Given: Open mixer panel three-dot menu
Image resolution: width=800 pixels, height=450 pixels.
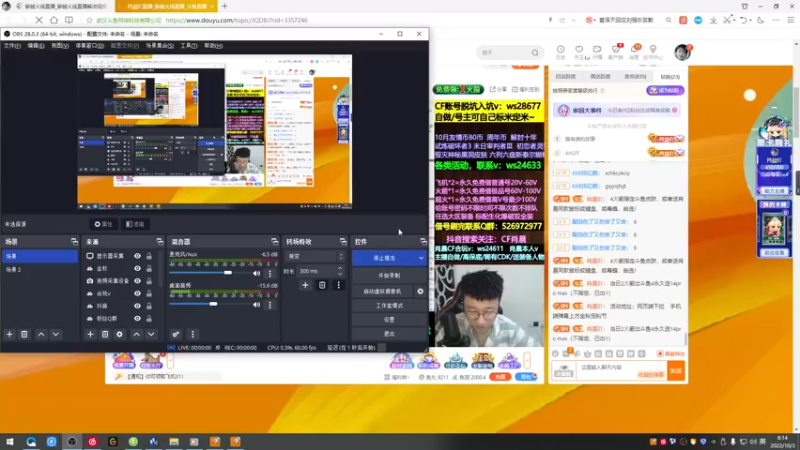Looking at the screenshot, I should coord(192,334).
